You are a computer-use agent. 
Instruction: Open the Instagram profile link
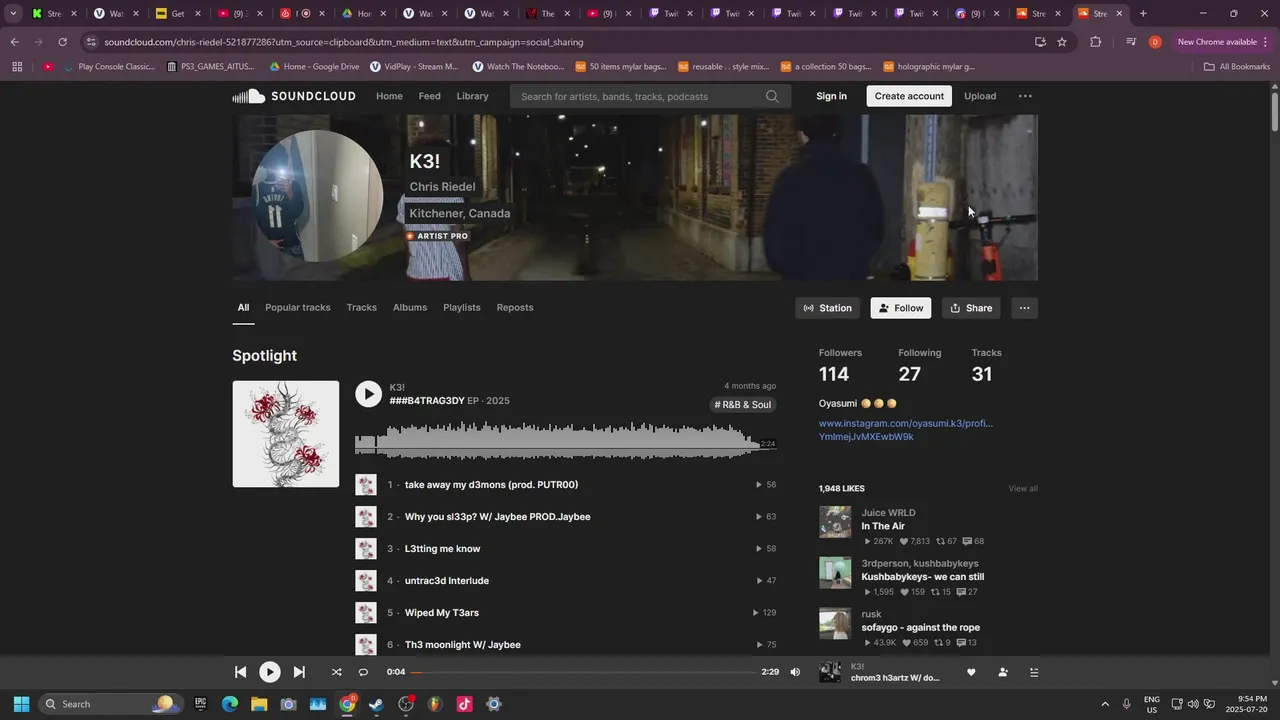(x=906, y=423)
